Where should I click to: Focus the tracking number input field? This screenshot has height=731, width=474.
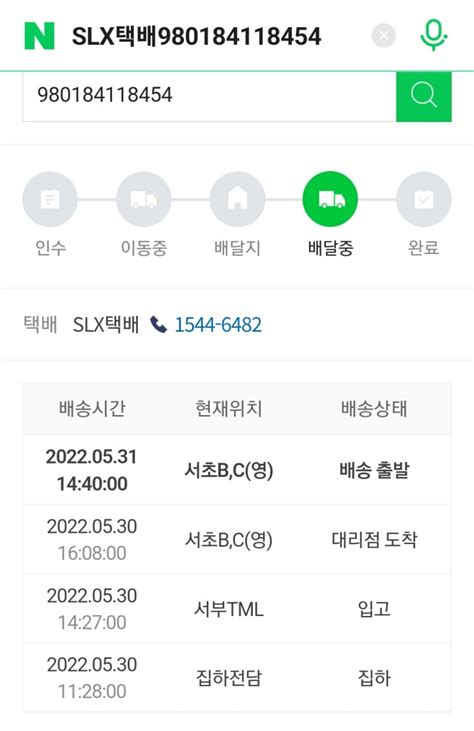point(209,97)
